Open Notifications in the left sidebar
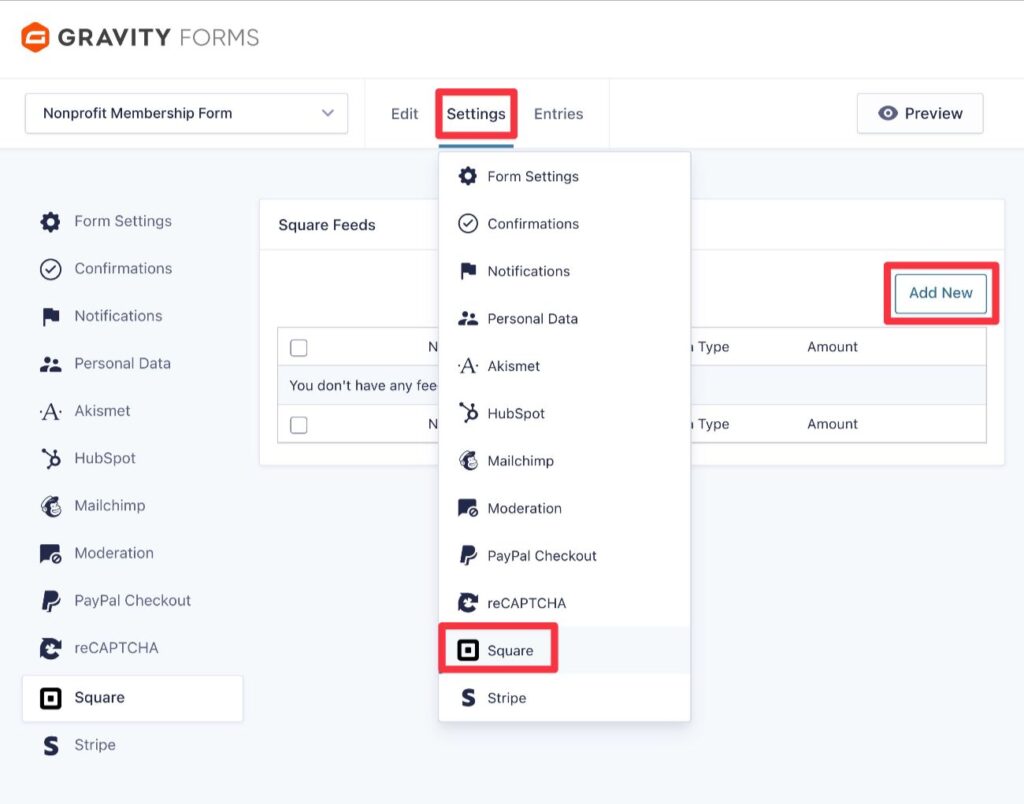Image resolution: width=1024 pixels, height=804 pixels. pos(133,316)
